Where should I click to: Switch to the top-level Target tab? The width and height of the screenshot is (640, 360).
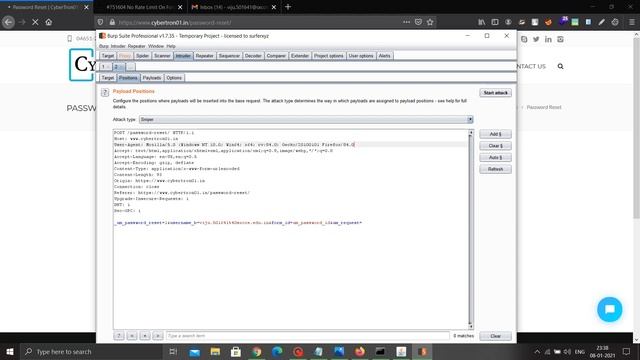point(108,56)
